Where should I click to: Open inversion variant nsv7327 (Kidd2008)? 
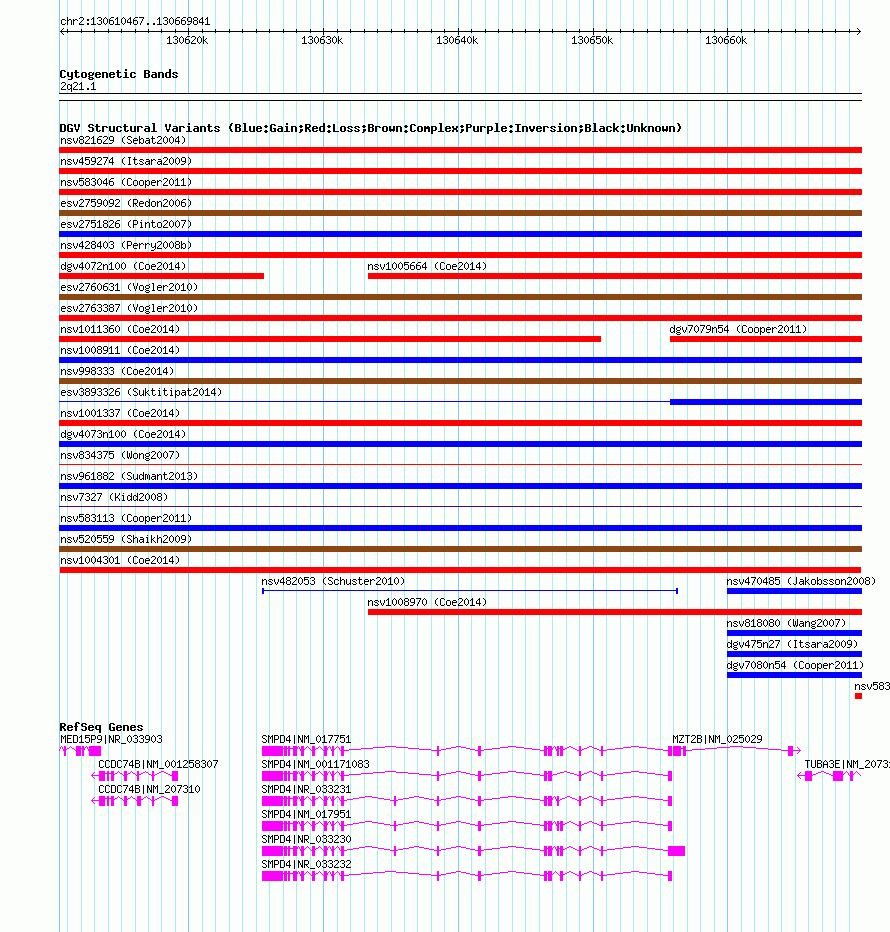461,507
